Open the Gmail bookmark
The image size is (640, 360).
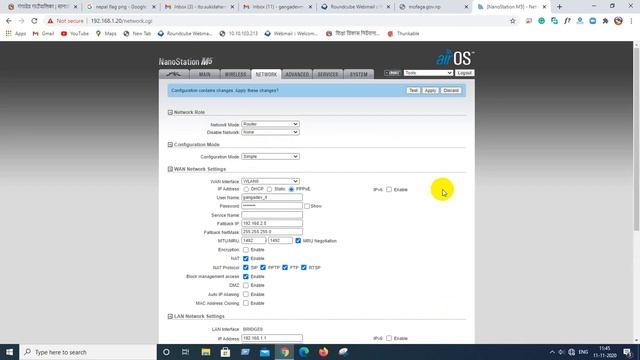coord(43,33)
